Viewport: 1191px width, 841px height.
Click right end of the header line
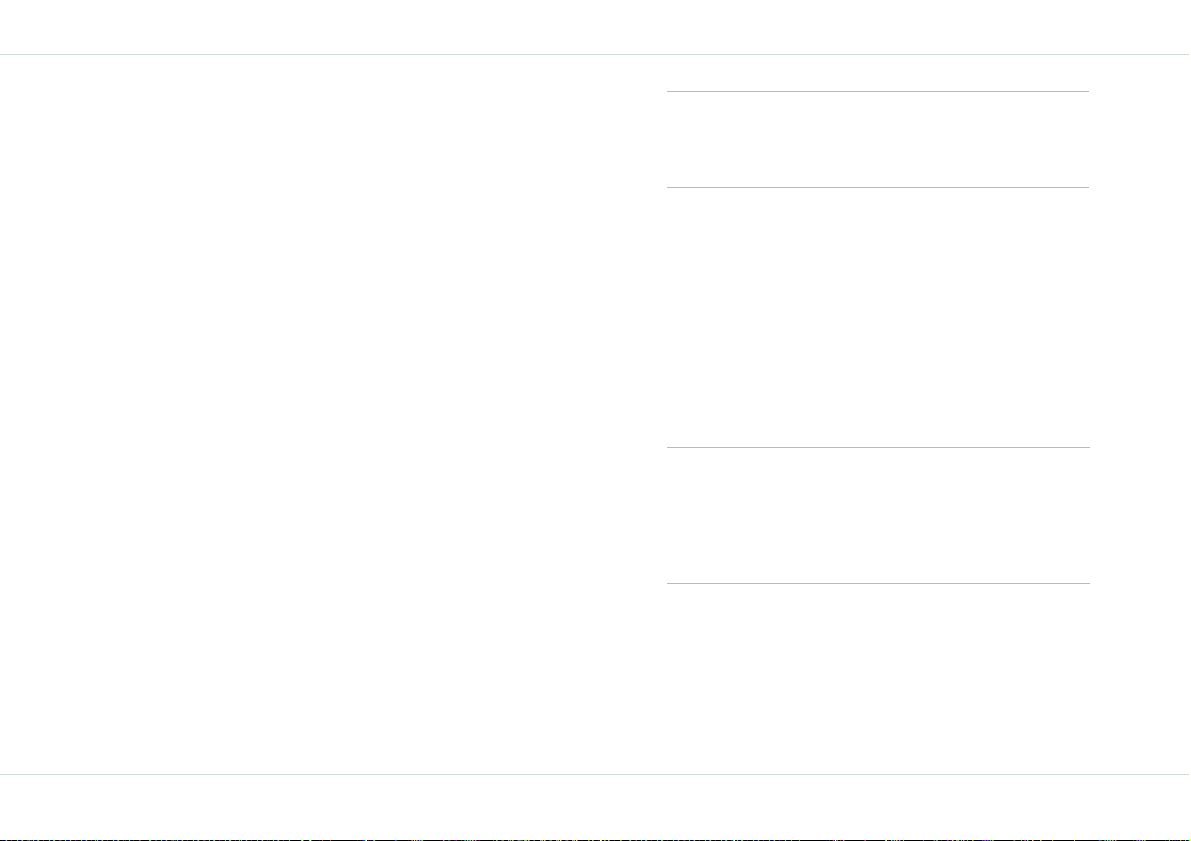[1183, 55]
